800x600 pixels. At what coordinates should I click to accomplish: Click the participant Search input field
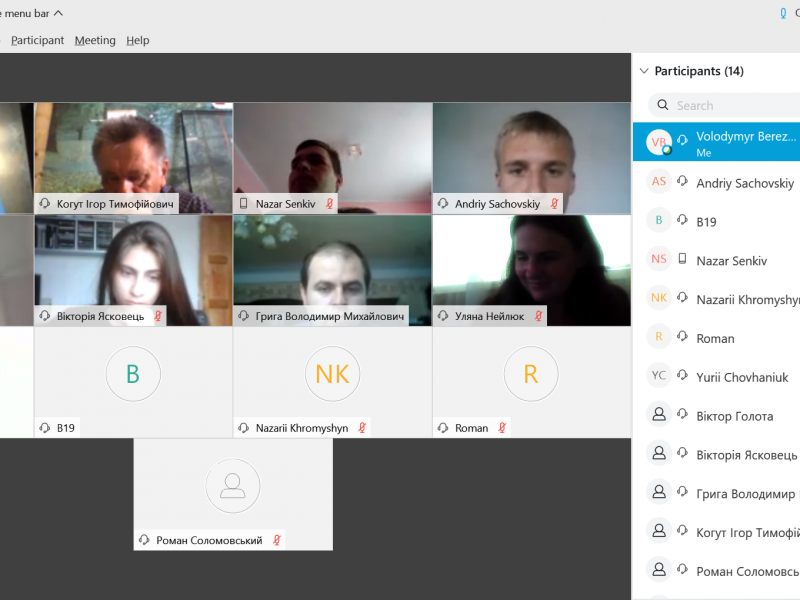tap(735, 105)
